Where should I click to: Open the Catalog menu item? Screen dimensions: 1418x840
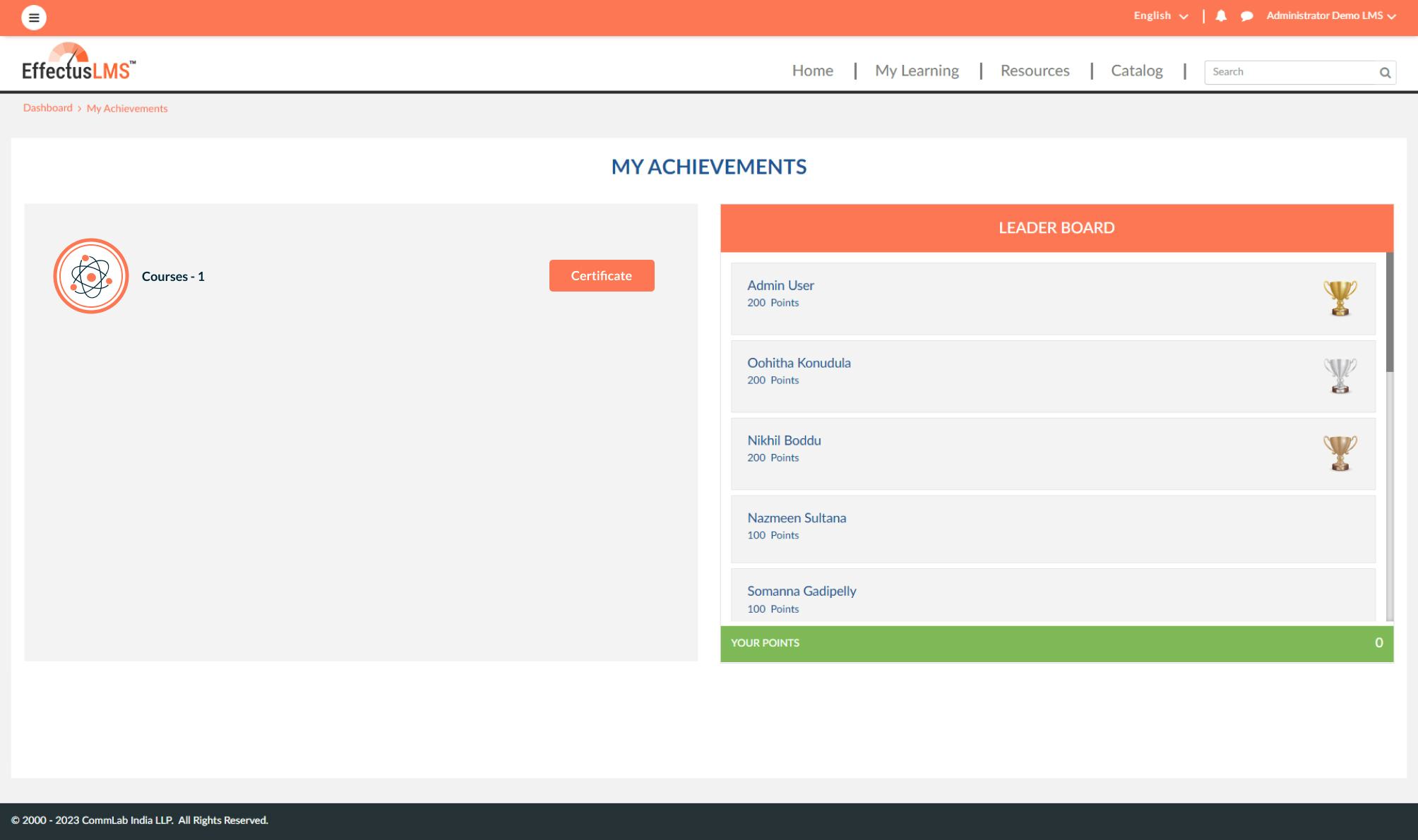click(1136, 71)
